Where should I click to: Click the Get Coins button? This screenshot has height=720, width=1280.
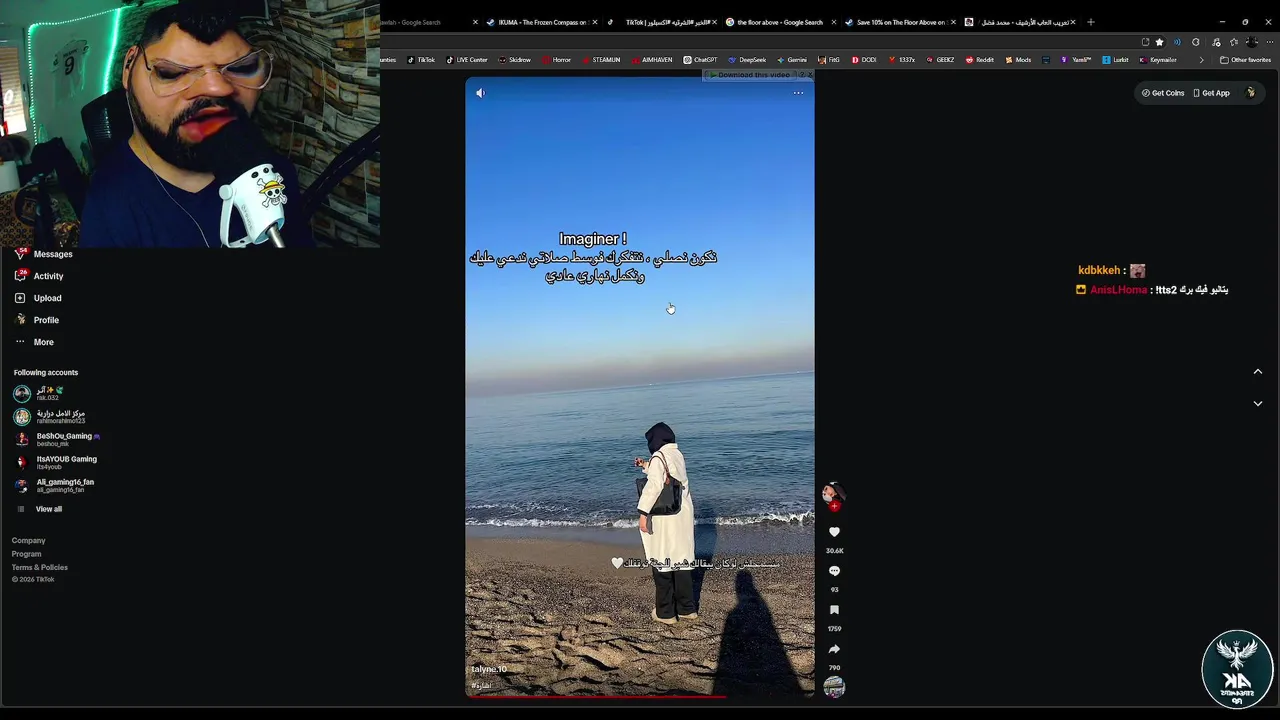(x=1163, y=93)
